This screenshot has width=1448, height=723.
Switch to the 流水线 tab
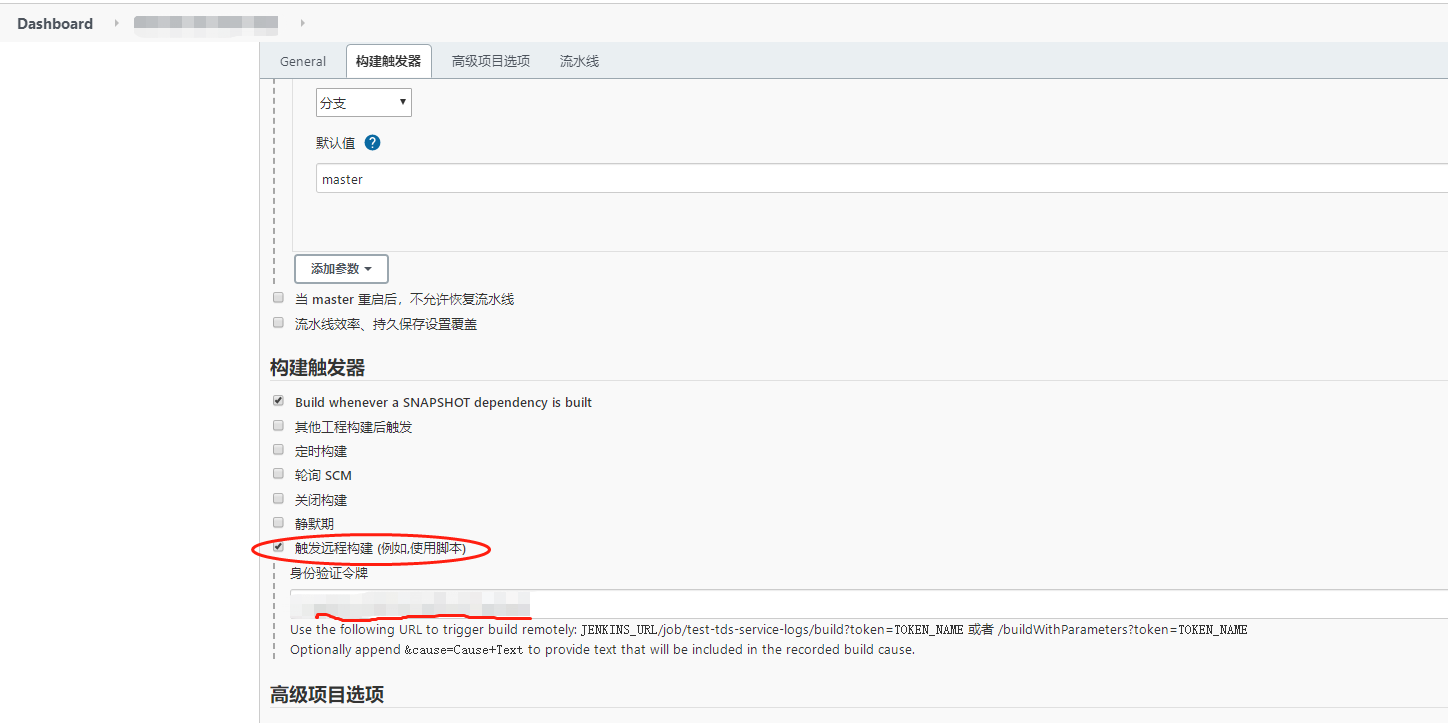coord(579,61)
